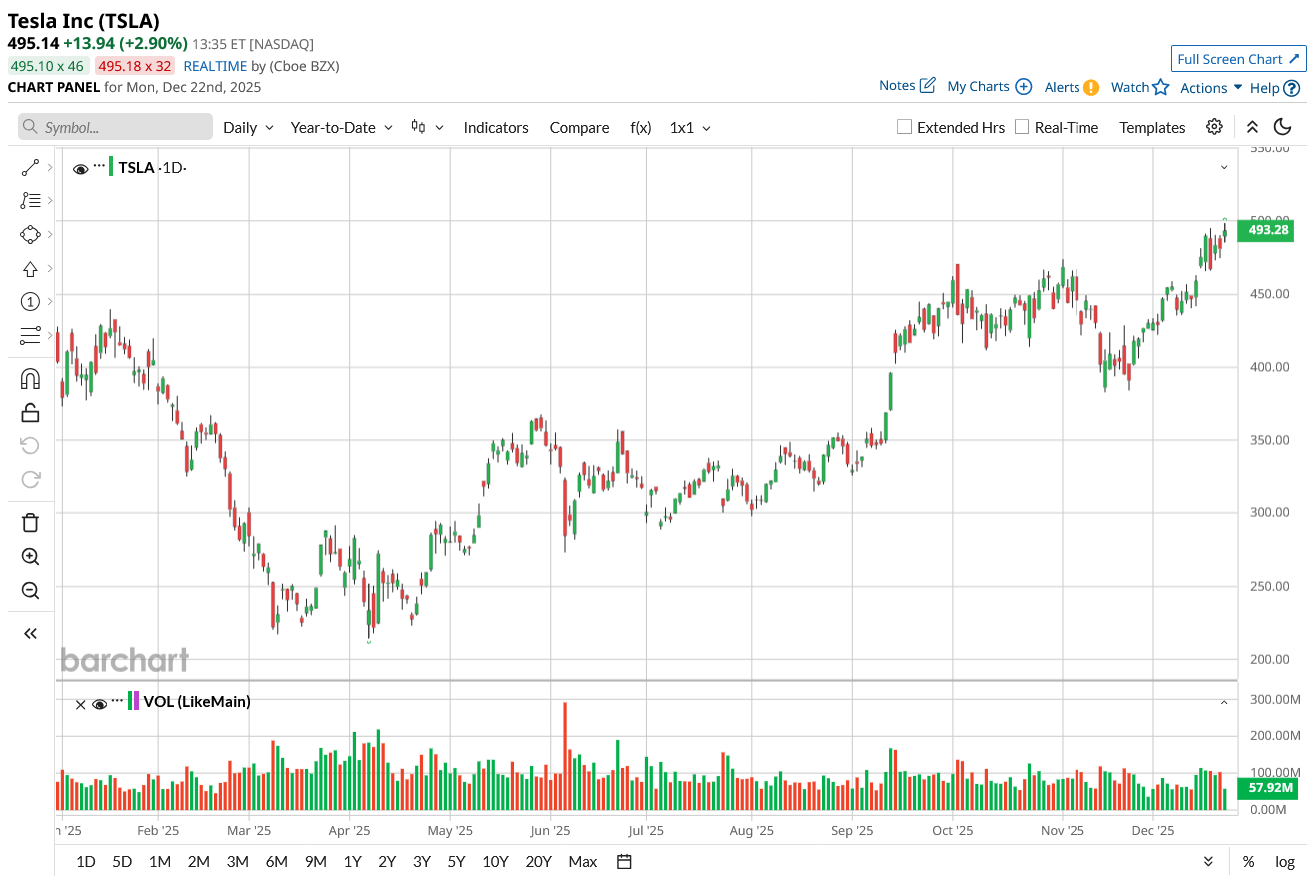
Task: Select the Max time range
Action: 582,861
